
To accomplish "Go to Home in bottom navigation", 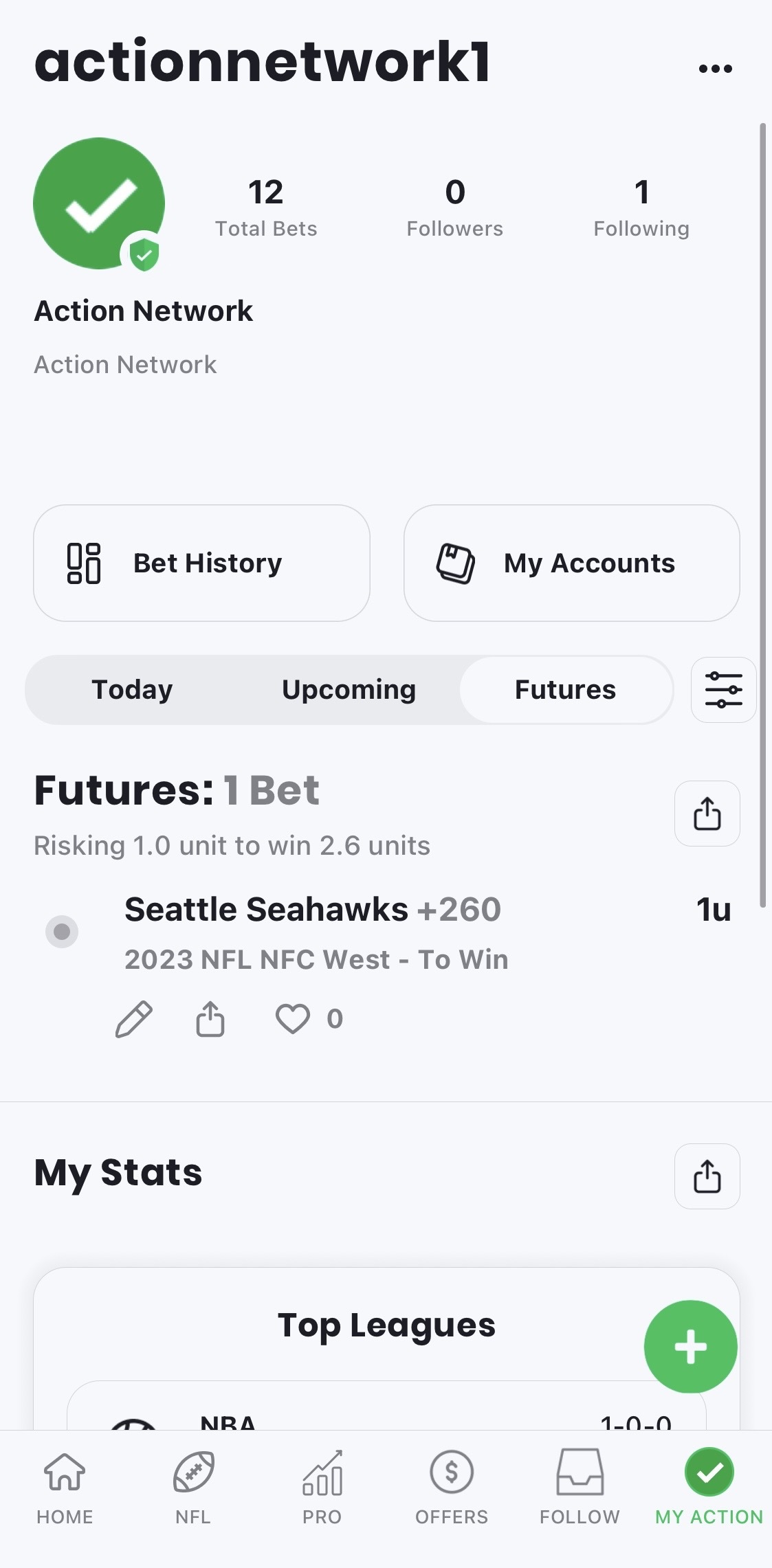I will pos(65,1488).
